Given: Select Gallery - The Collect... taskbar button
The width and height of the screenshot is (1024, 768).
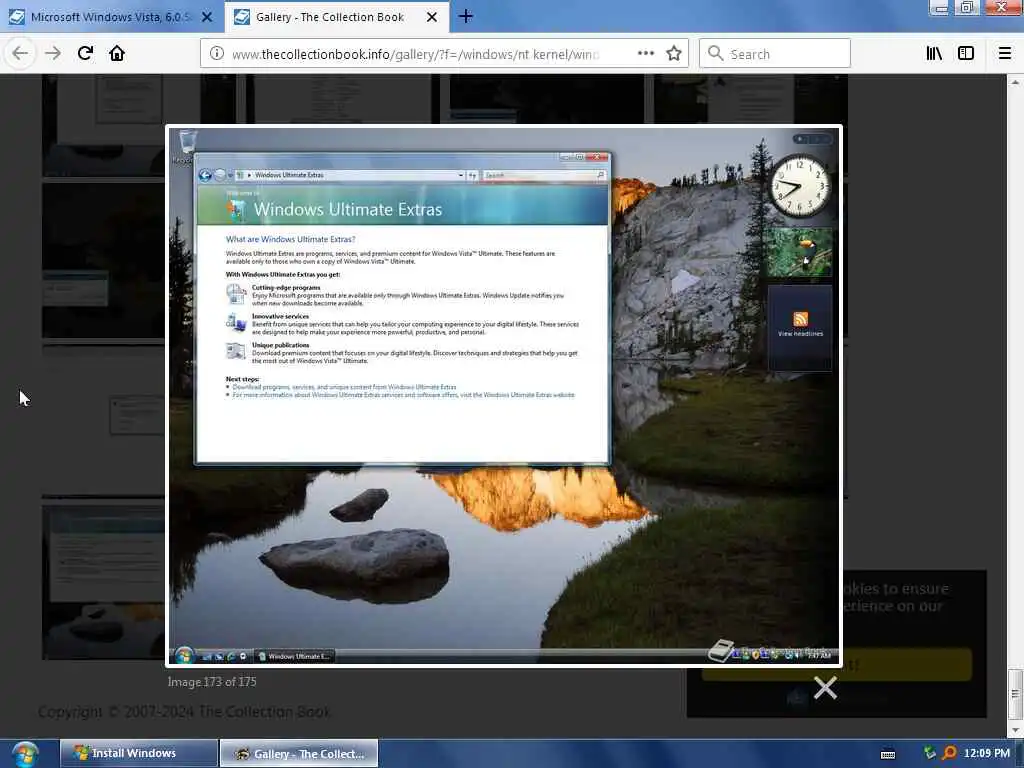Looking at the screenshot, I should [299, 754].
